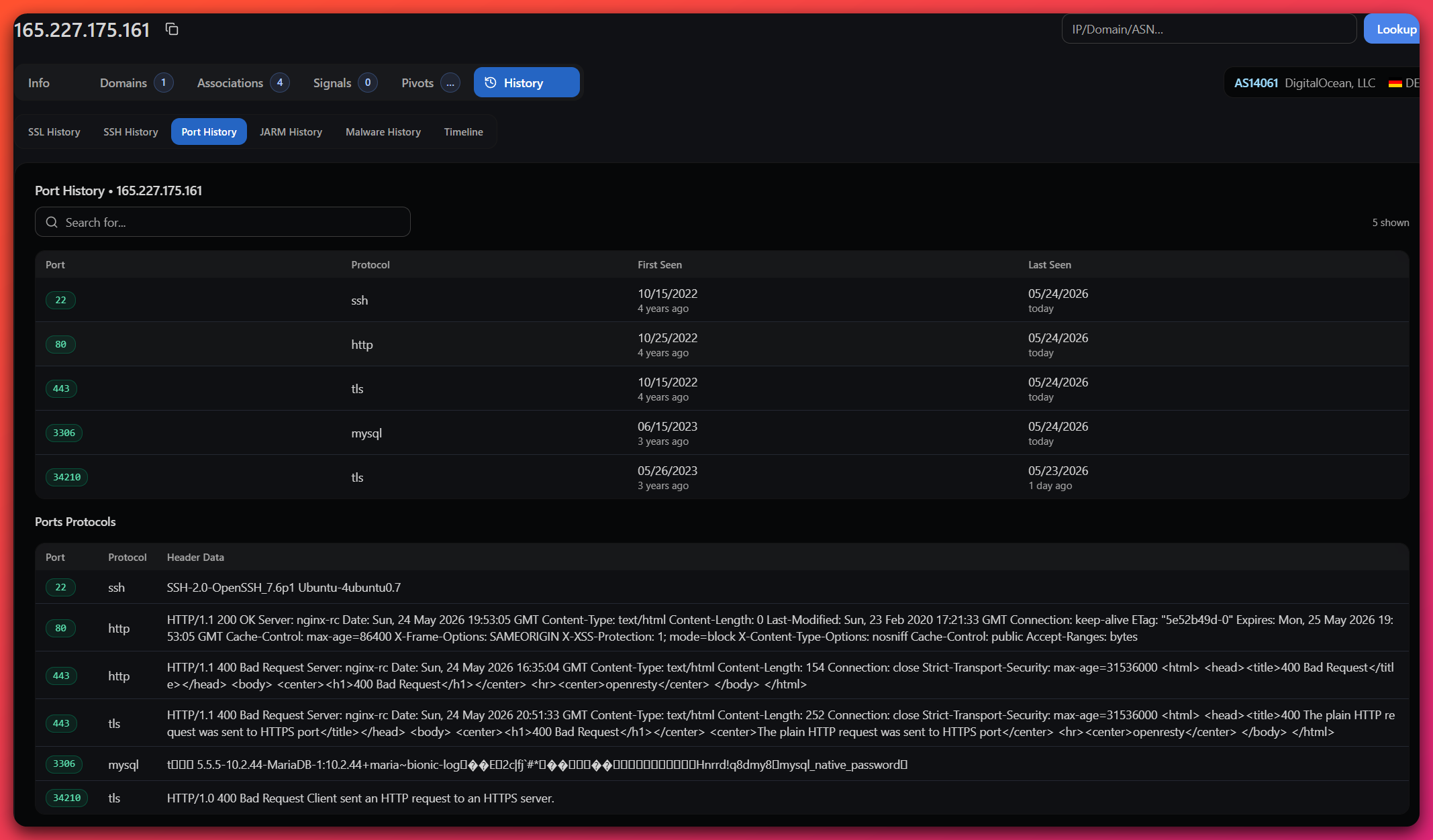Click the Pivots ellipsis badge

[x=450, y=83]
